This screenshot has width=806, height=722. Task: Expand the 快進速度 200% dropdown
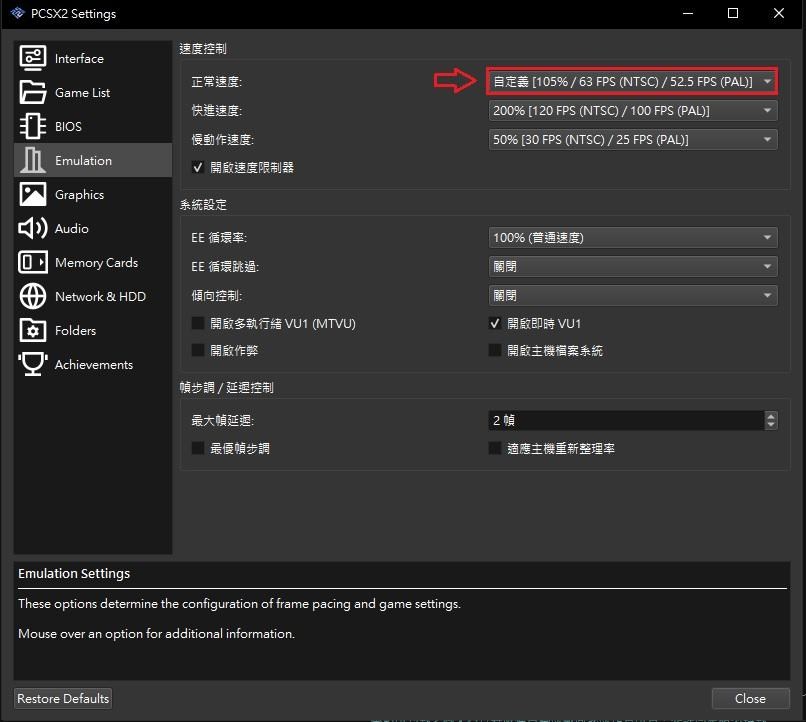click(632, 111)
